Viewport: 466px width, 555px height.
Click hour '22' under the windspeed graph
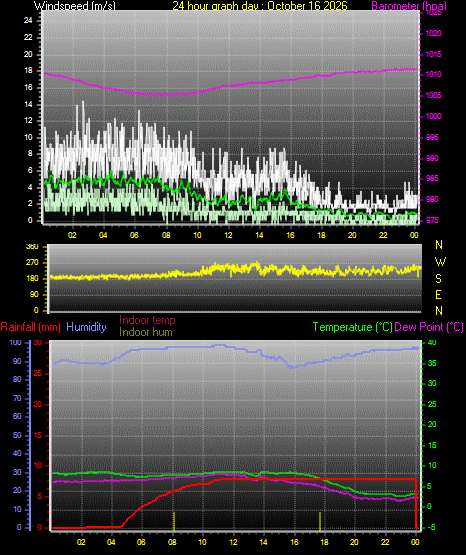[383, 235]
